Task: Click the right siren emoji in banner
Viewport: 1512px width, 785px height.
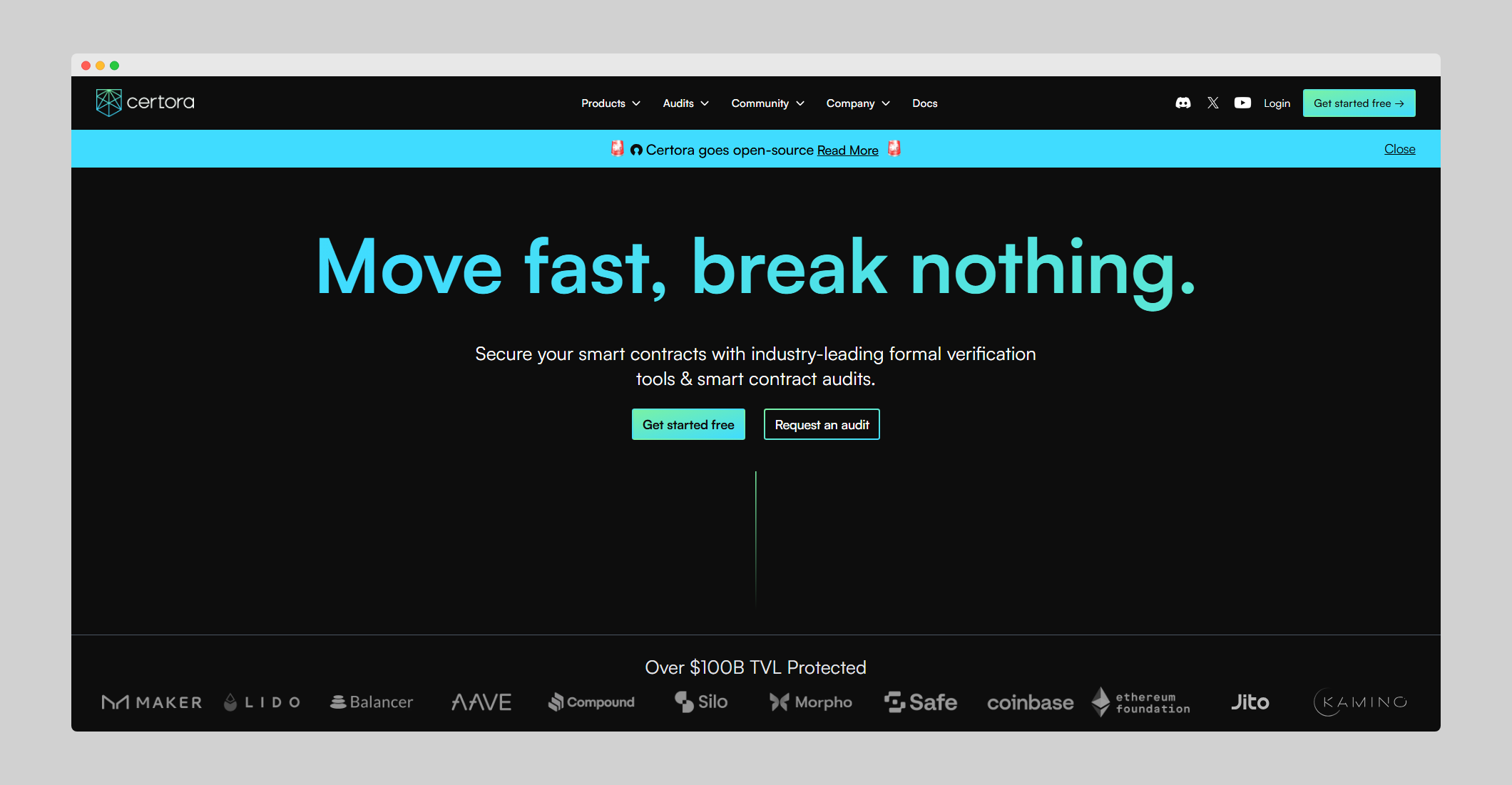Action: [x=894, y=148]
